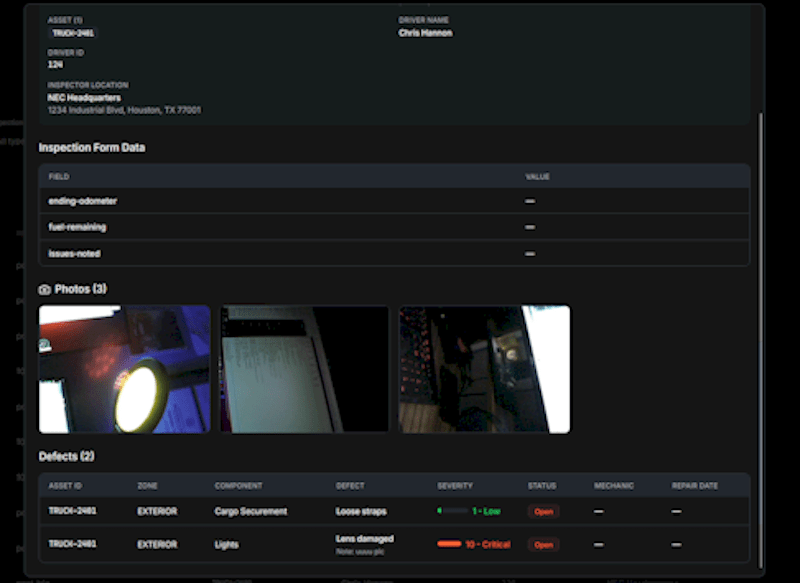Click the driver name Chris Hannon

coord(425,33)
